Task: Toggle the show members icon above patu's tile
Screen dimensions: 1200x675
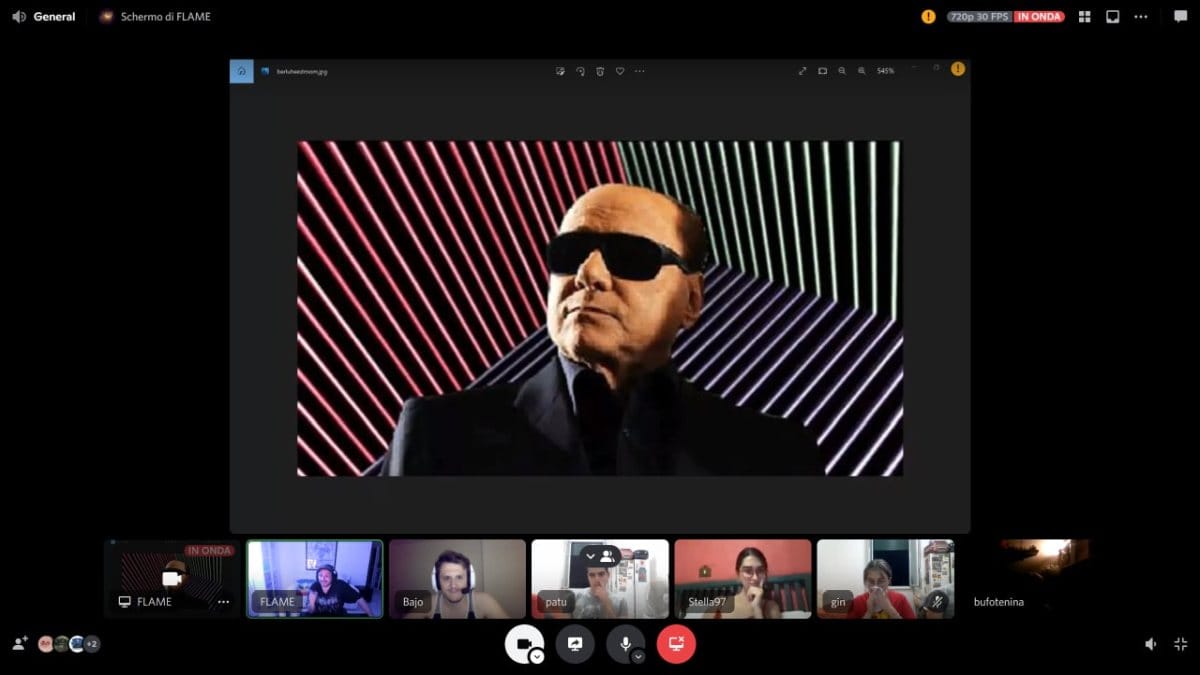Action: pyautogui.click(x=607, y=556)
